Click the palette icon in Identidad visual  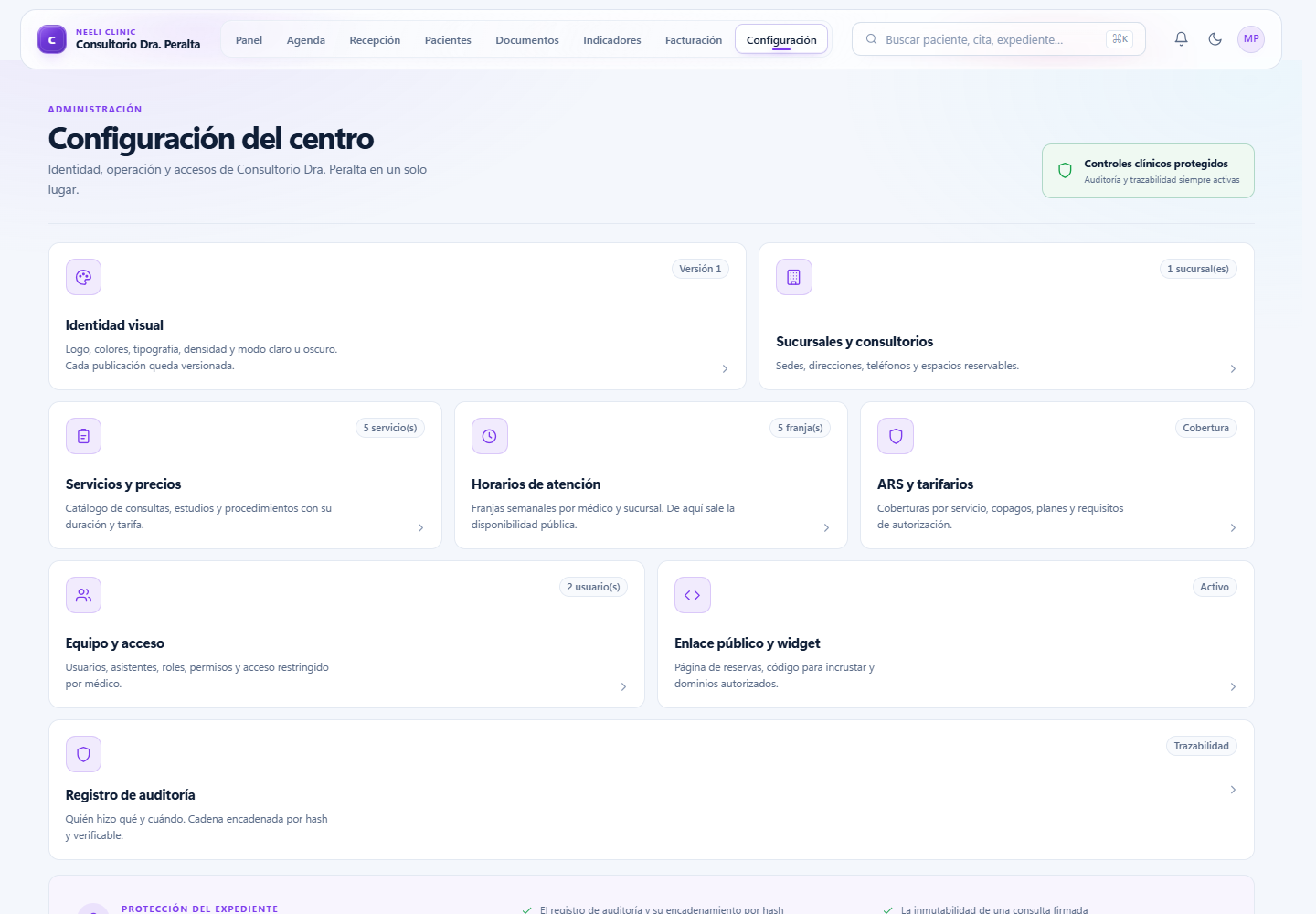83,277
